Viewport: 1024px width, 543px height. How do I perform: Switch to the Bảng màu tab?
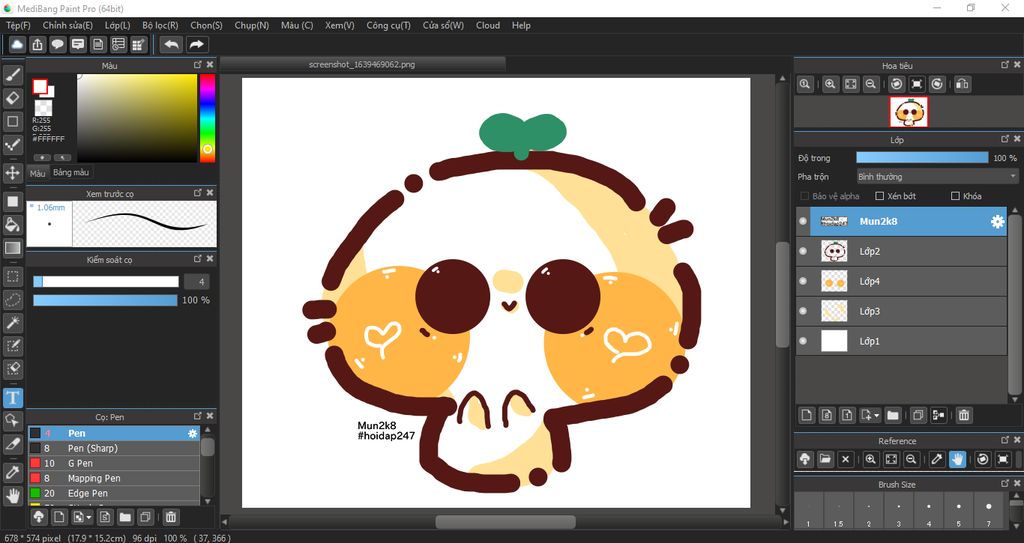71,173
